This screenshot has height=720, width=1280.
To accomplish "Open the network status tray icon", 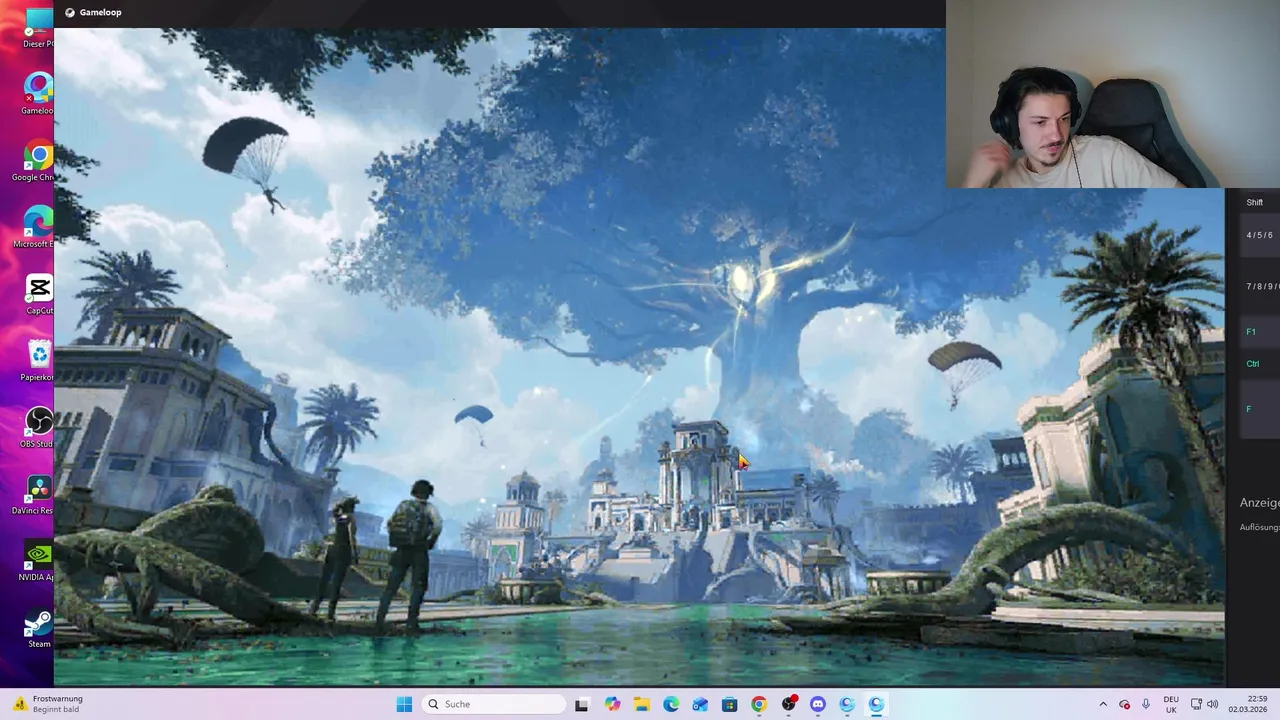I will tap(1197, 704).
